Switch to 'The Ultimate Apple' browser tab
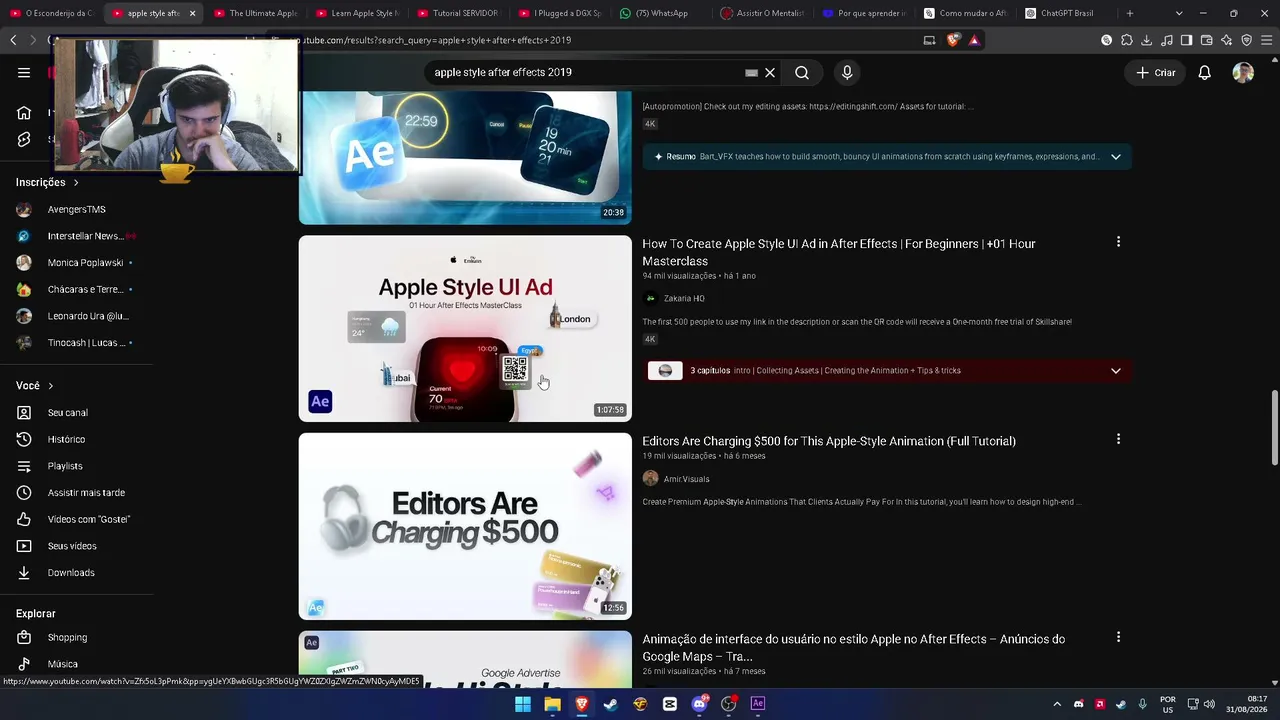 [255, 13]
